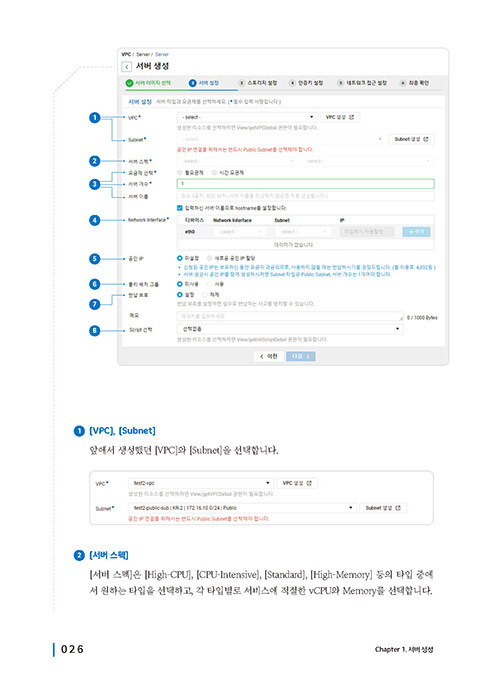This screenshot has width=500, height=683.
Task: Open the top Subnet 생성 external link button
Action: tap(411, 139)
